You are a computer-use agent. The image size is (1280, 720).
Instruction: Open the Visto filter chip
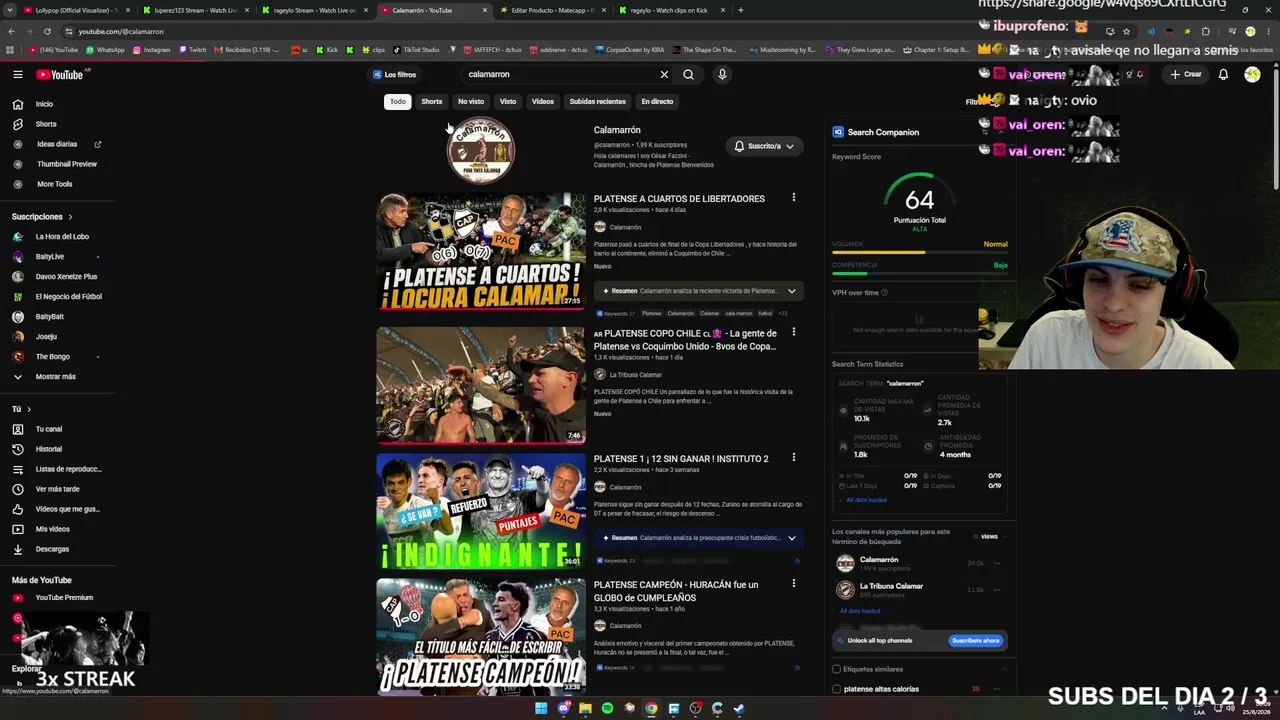pos(508,101)
